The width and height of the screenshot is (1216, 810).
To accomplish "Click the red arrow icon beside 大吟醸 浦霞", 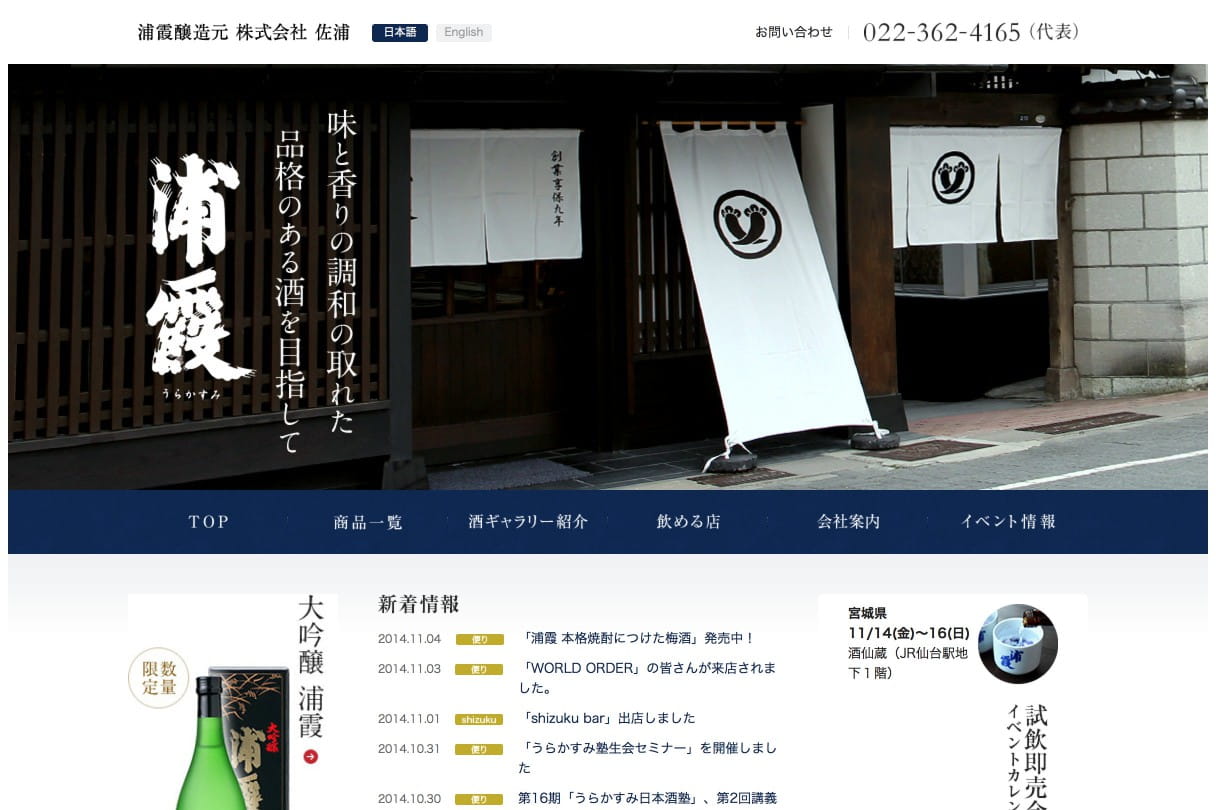I will (x=310, y=757).
